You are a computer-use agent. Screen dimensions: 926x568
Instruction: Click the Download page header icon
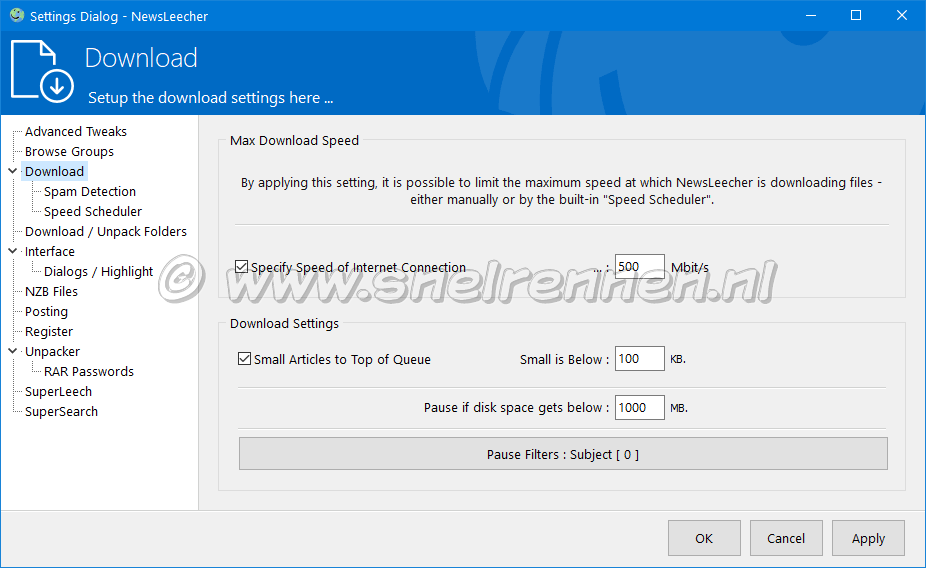point(42,71)
